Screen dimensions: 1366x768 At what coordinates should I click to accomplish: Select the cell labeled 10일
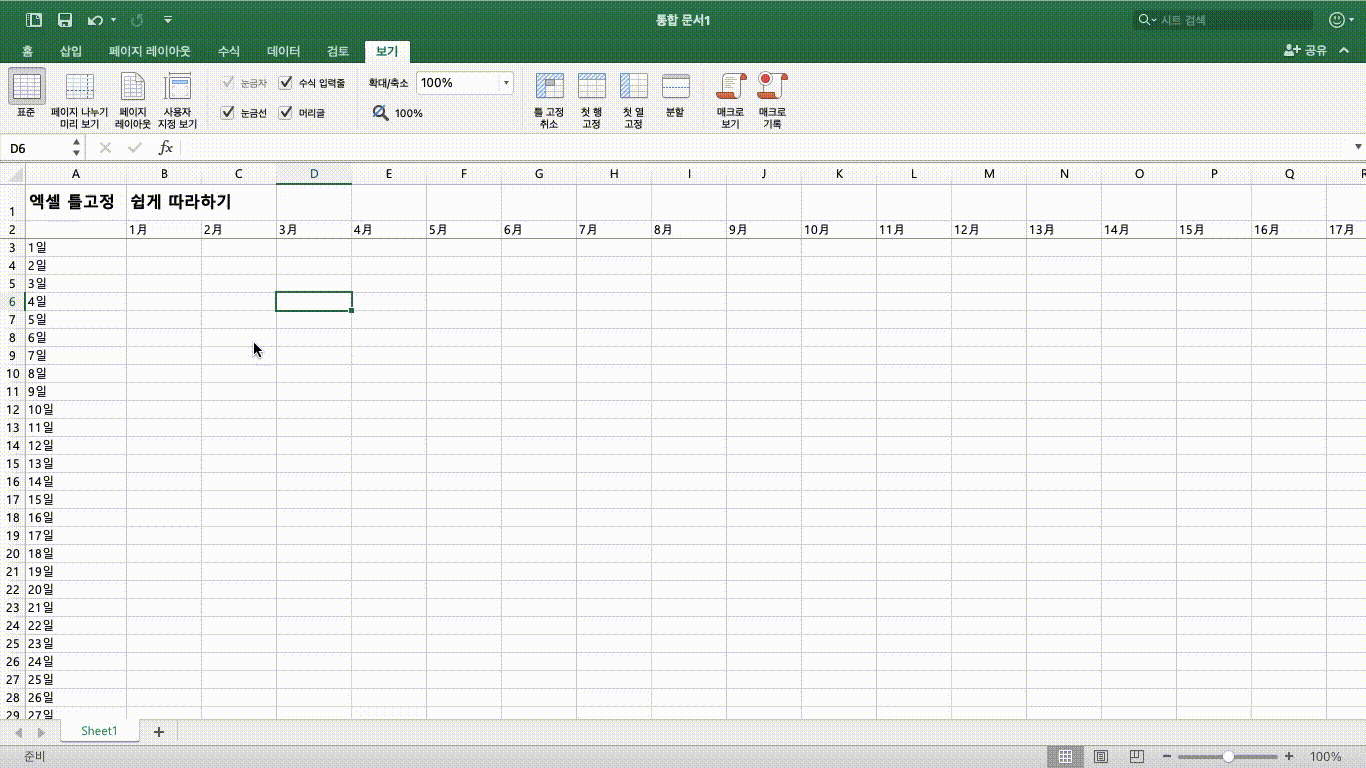coord(76,409)
